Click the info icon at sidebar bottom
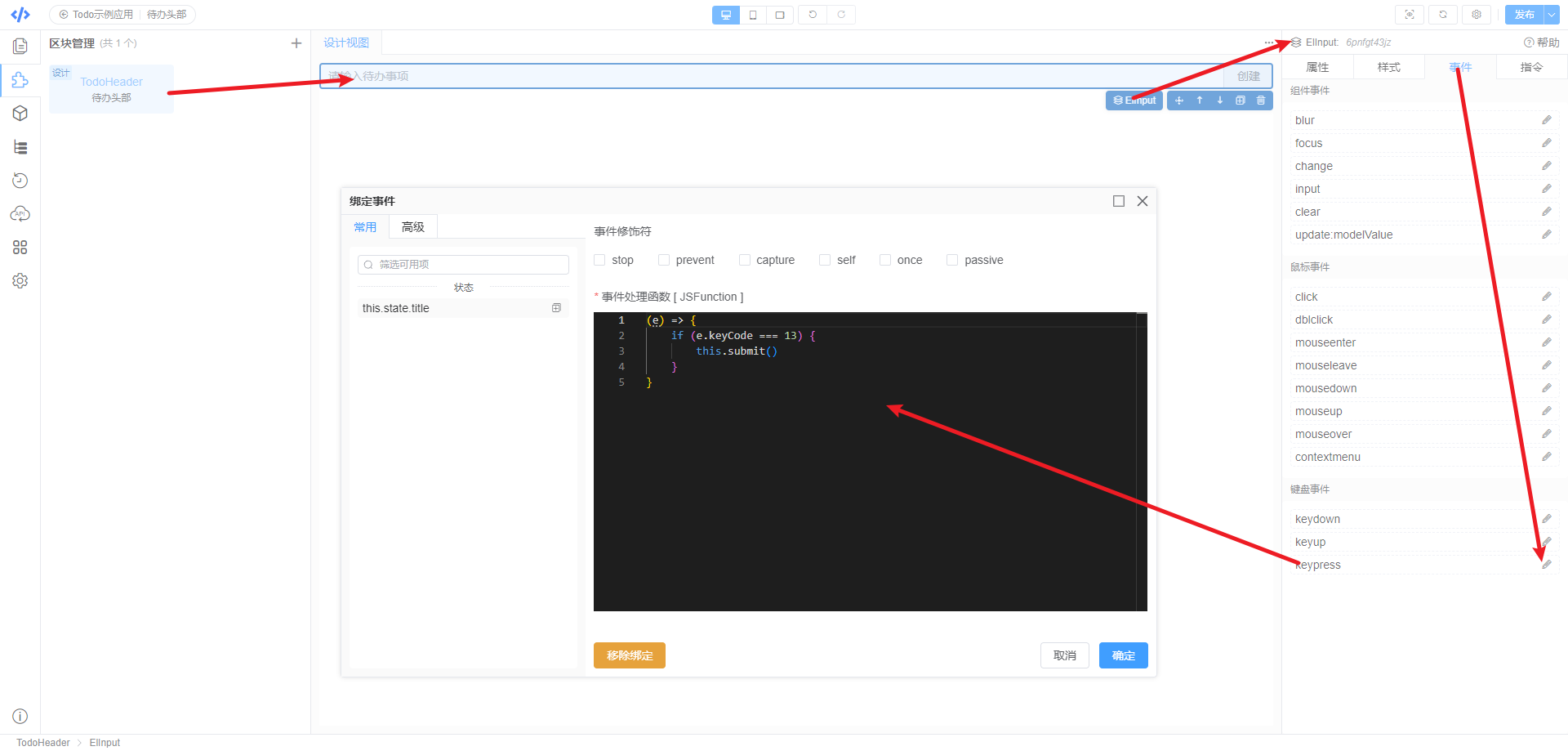Viewport: 1568px width, 751px height. [x=20, y=717]
